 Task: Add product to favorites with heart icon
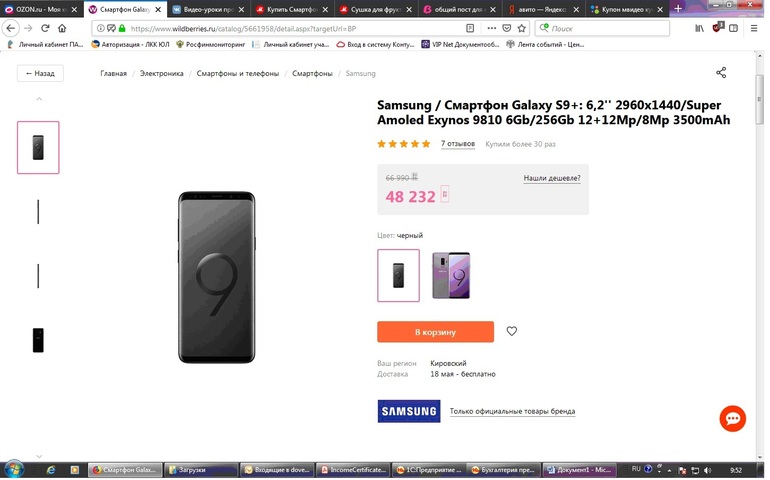tap(512, 331)
